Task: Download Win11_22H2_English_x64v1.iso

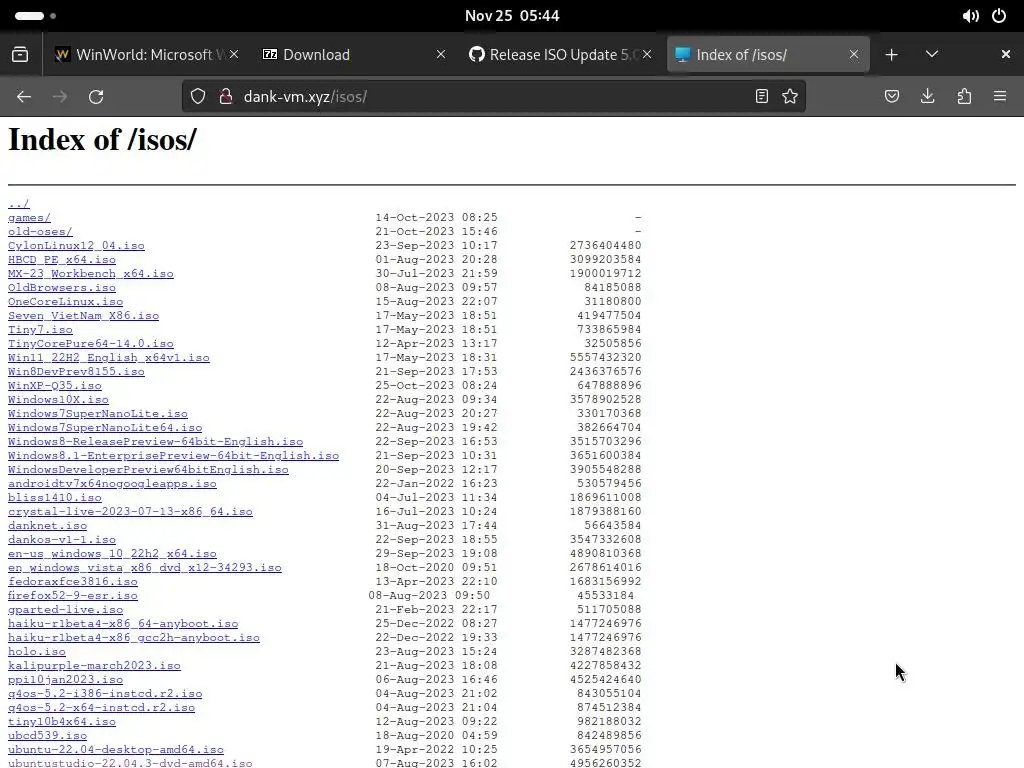Action: 109,358
